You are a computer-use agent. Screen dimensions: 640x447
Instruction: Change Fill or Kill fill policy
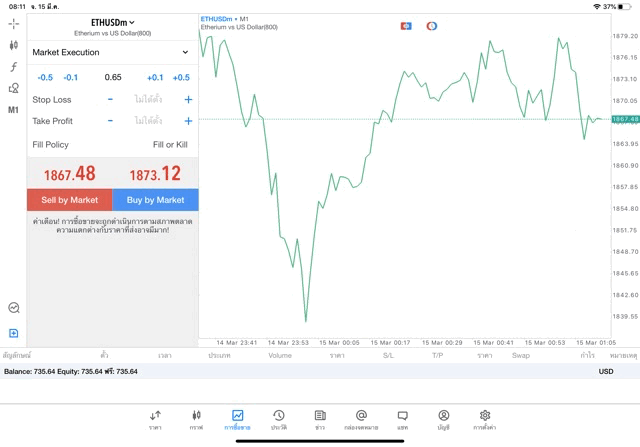[170, 145]
